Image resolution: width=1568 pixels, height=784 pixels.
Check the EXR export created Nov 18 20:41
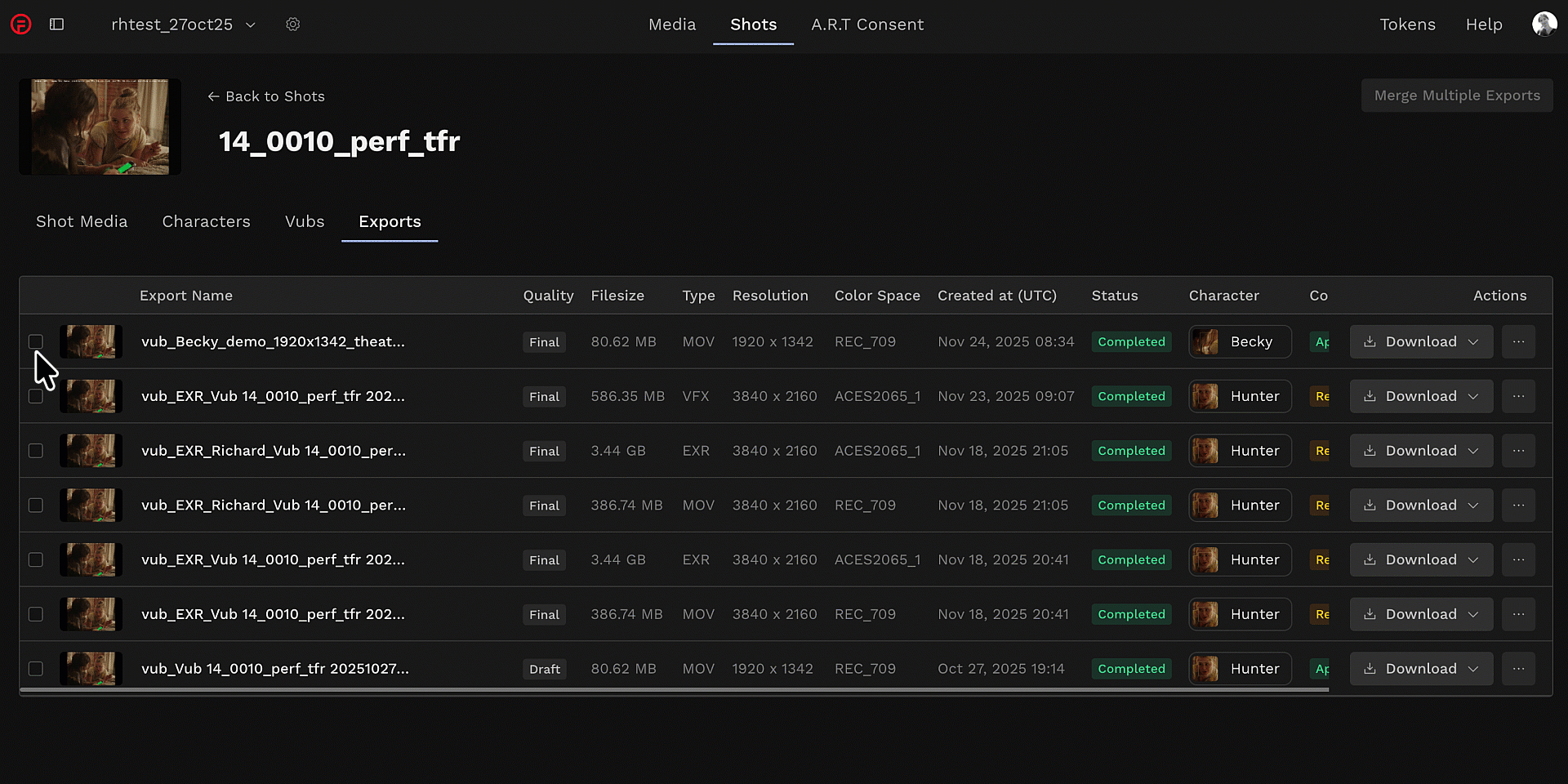pyautogui.click(x=36, y=559)
